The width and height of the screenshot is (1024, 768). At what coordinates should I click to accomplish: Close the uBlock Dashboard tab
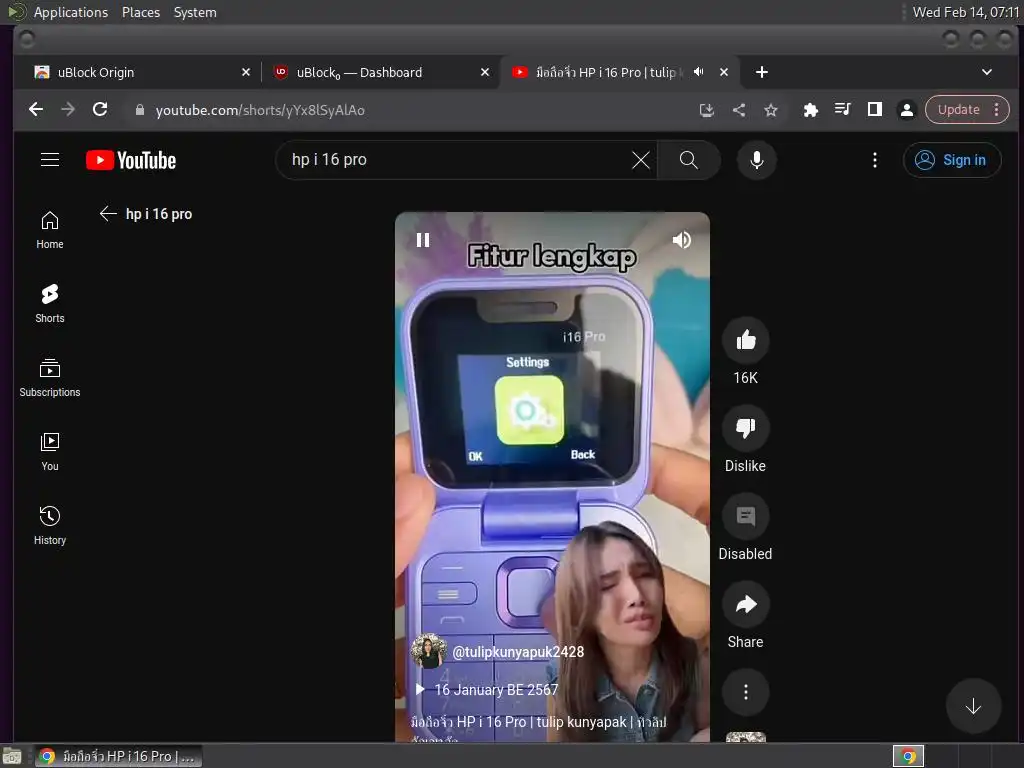(x=485, y=72)
